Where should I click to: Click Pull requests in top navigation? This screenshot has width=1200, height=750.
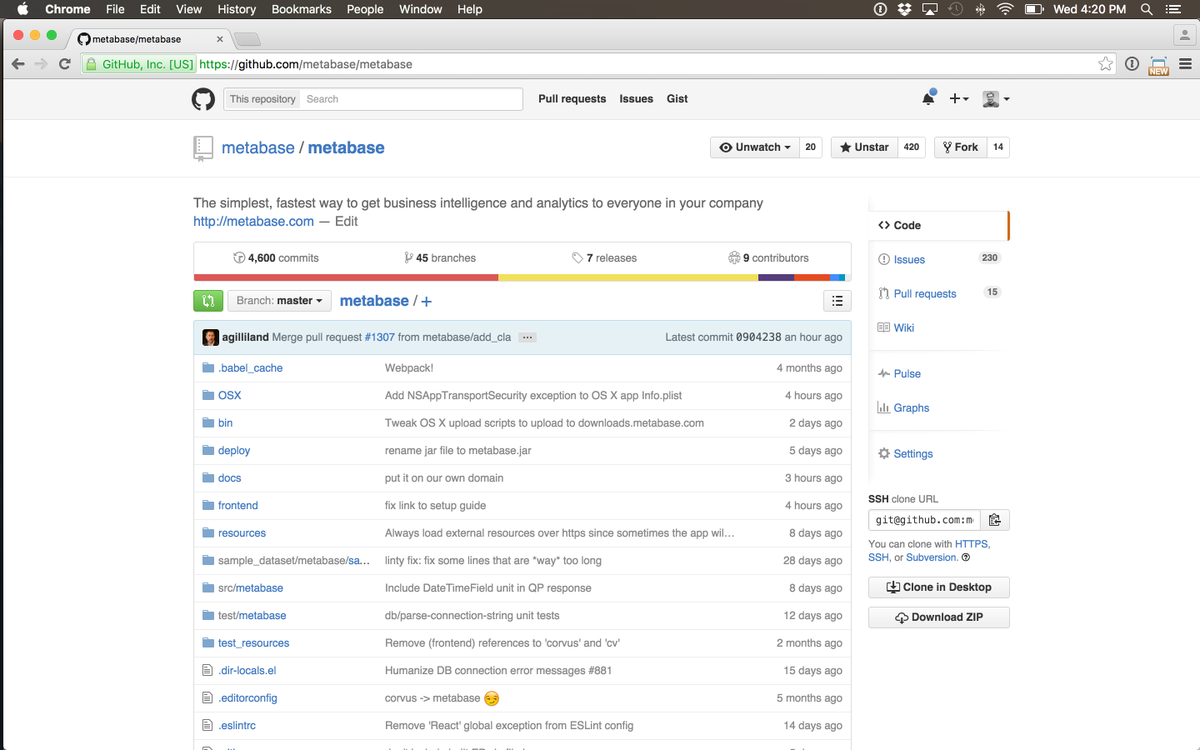(572, 99)
